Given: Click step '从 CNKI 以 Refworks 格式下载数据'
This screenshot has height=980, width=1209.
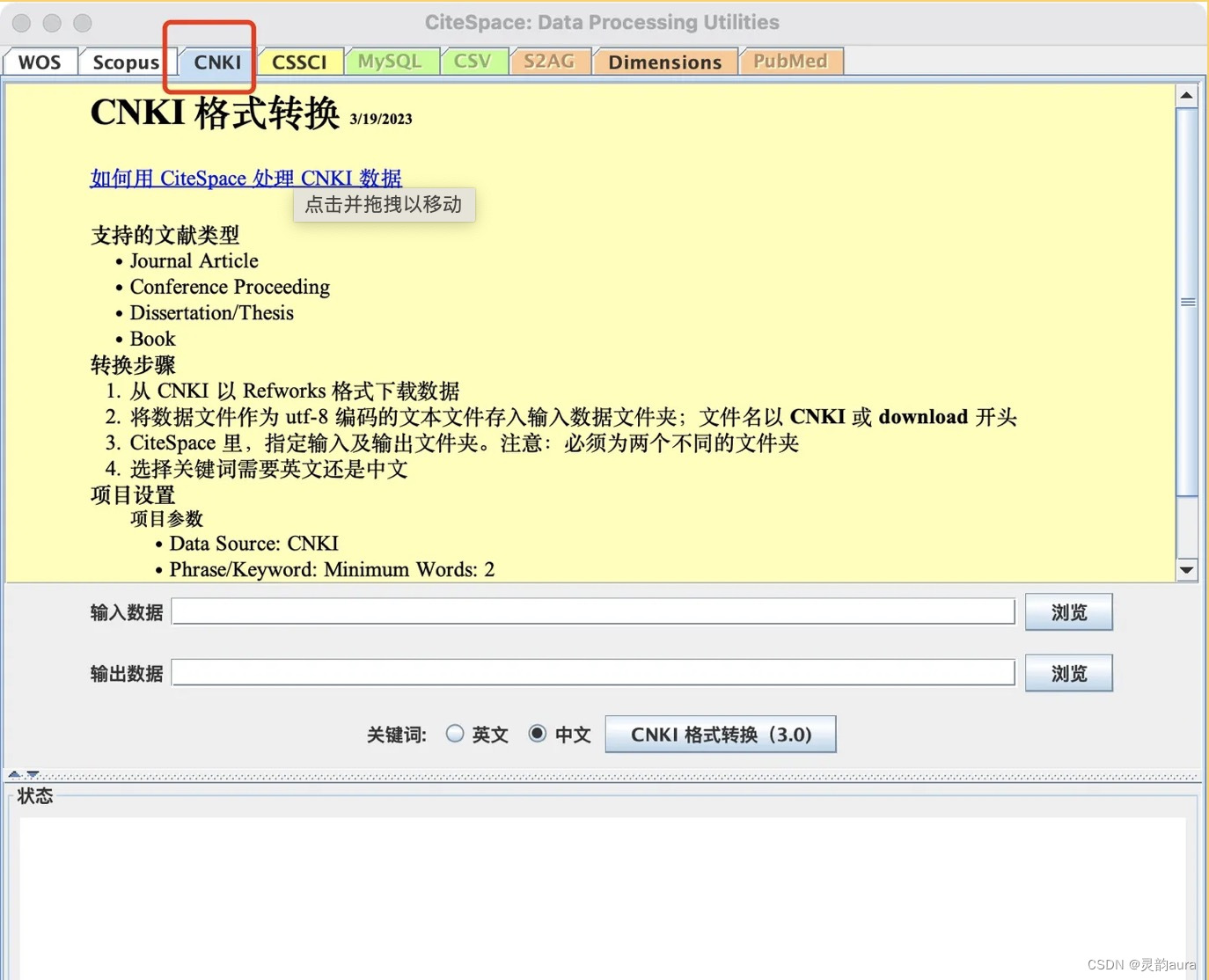Looking at the screenshot, I should tap(295, 391).
